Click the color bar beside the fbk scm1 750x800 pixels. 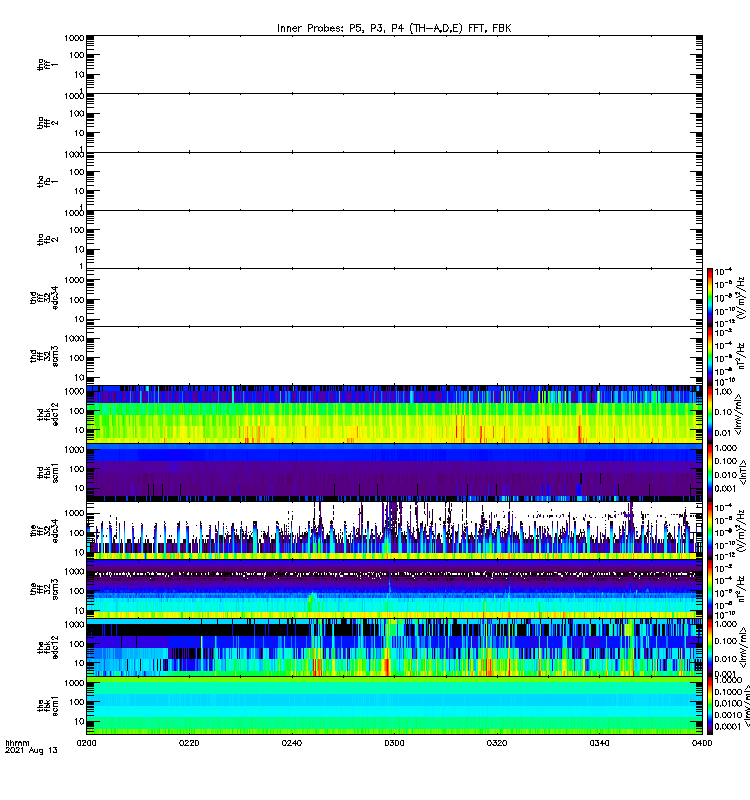pyautogui.click(x=710, y=706)
